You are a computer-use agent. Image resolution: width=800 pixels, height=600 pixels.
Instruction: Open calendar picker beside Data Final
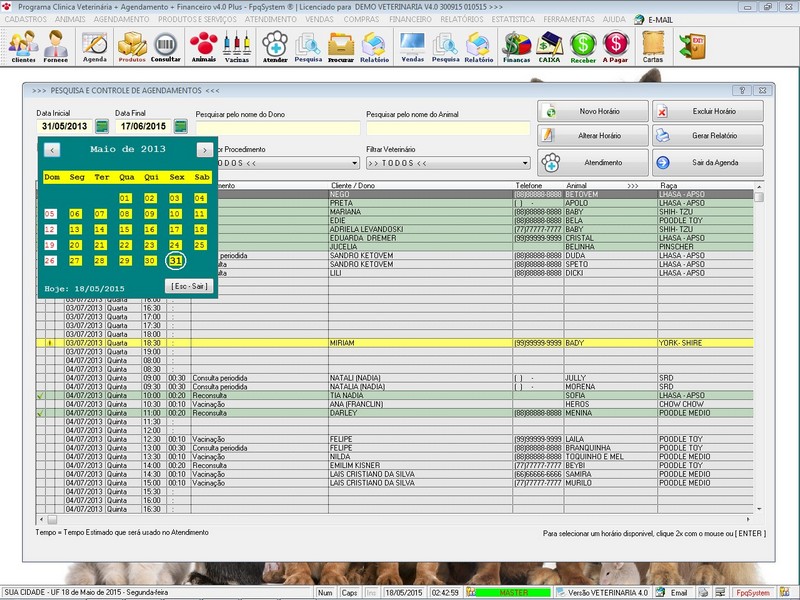click(181, 126)
